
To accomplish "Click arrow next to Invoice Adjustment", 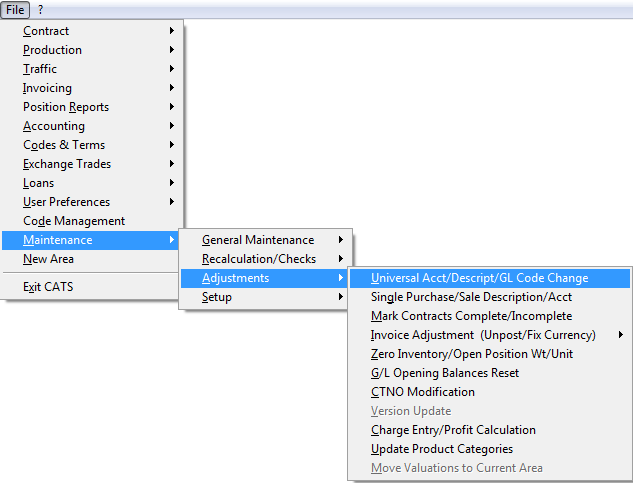I will [x=620, y=335].
